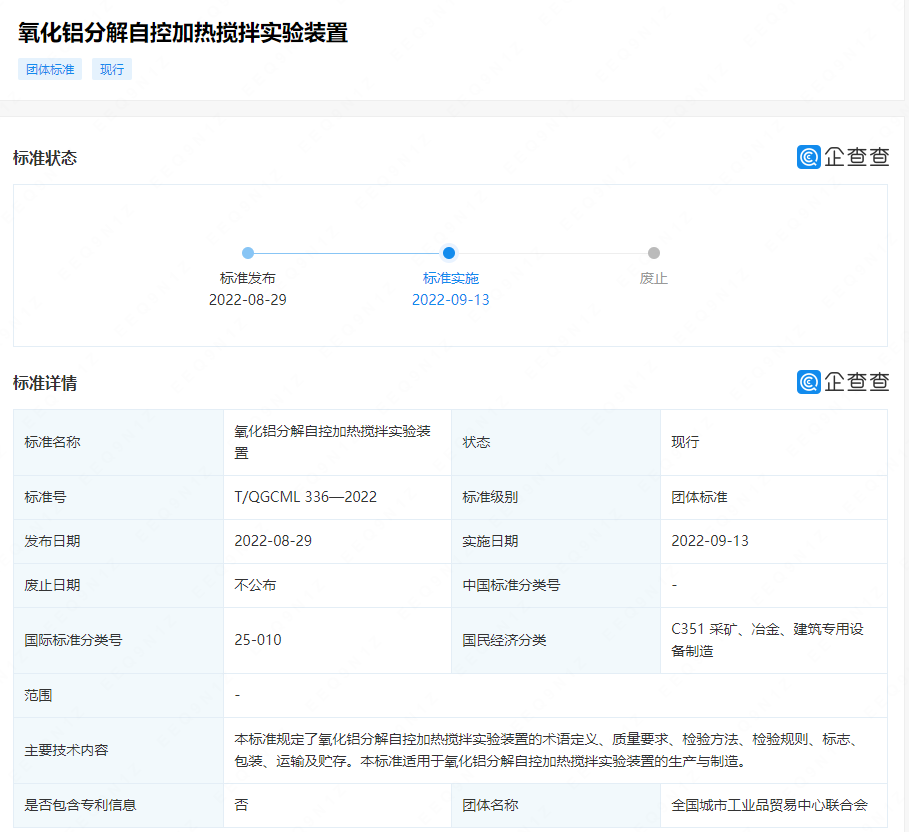
Task: Select the 标准发布 timeline dot
Action: click(248, 253)
